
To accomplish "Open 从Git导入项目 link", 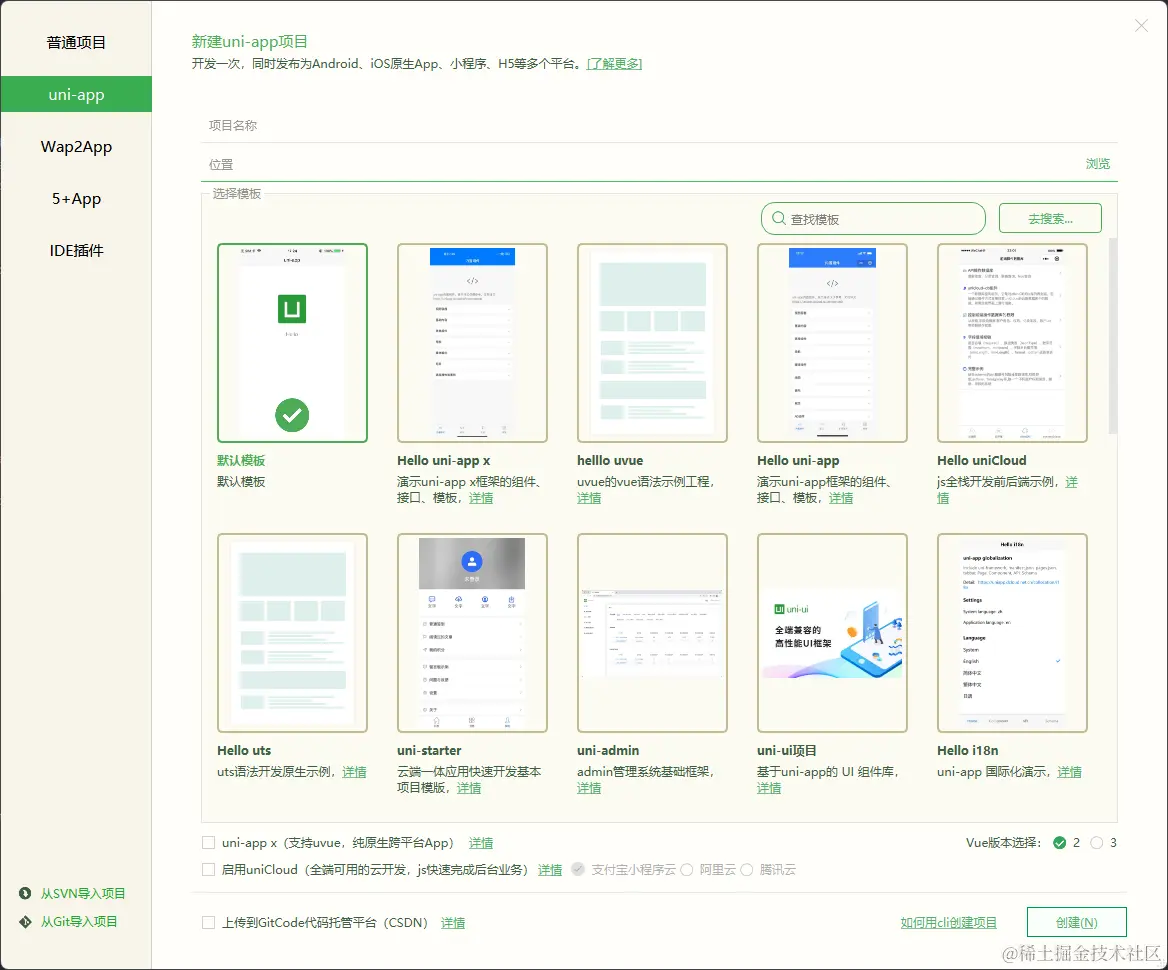I will click(79, 922).
